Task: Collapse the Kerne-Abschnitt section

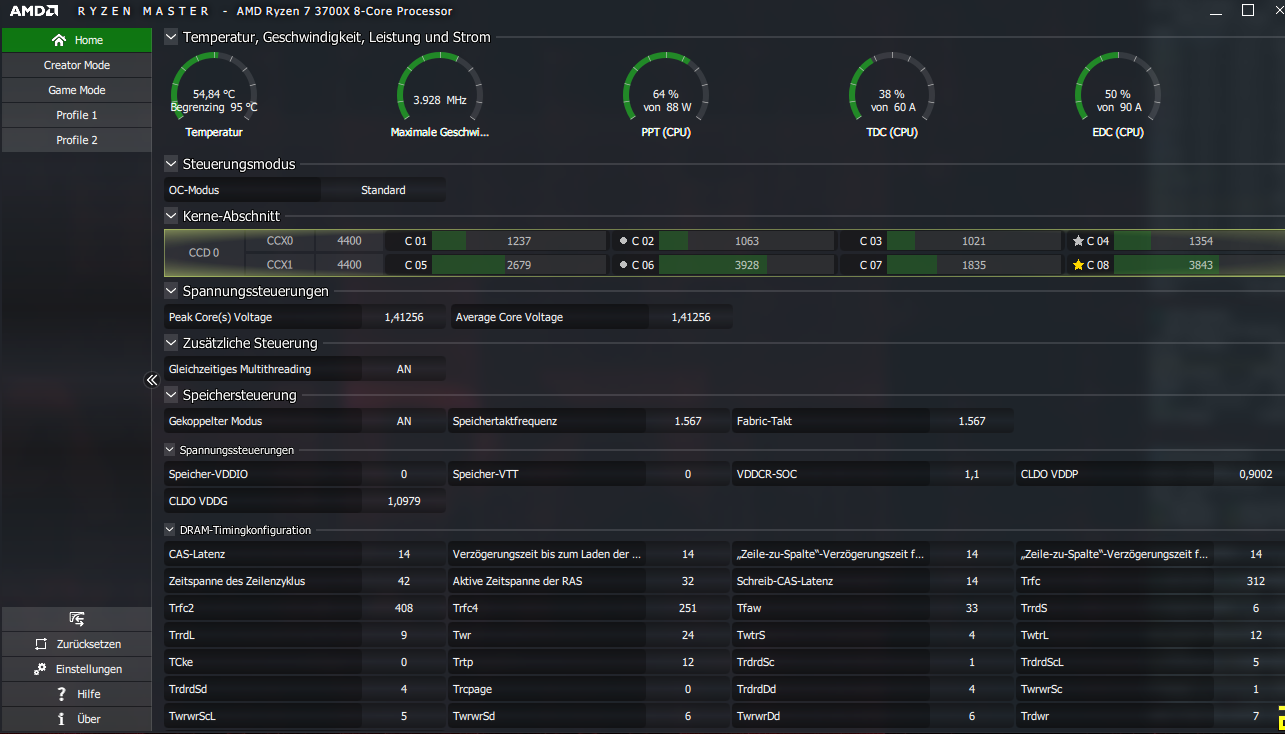Action: tap(171, 216)
